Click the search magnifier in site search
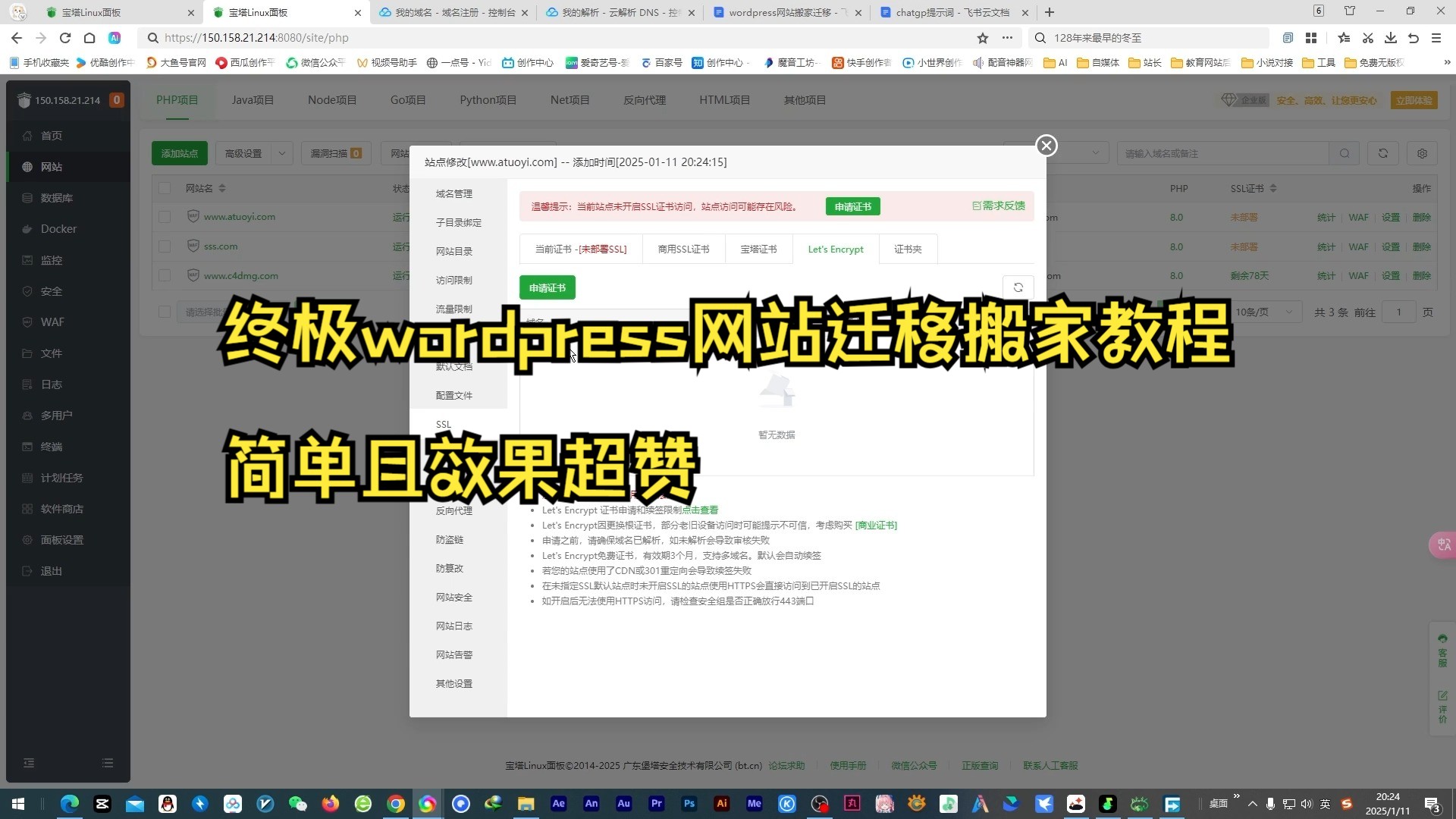 [1345, 153]
